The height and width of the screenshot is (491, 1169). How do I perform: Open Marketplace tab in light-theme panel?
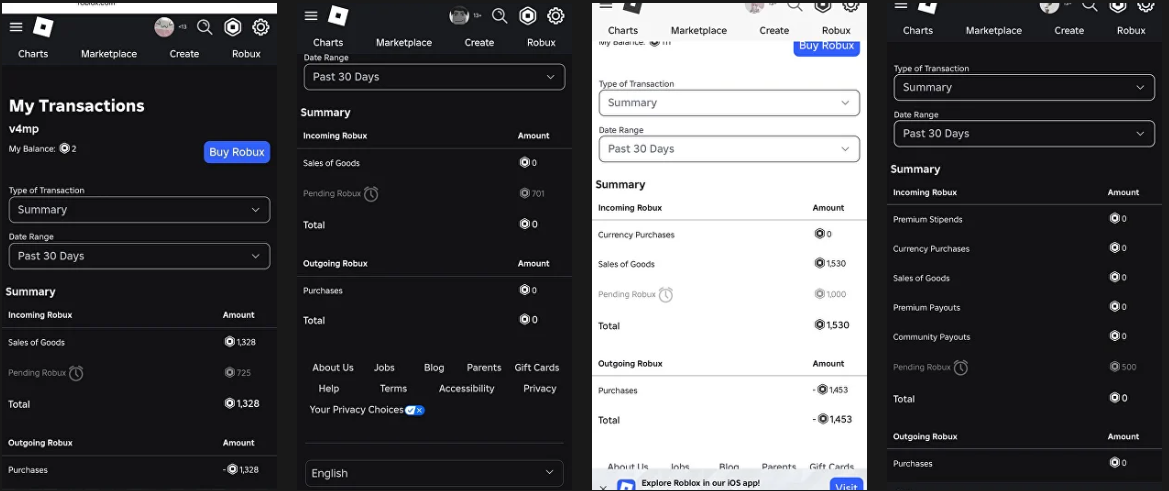click(x=699, y=31)
